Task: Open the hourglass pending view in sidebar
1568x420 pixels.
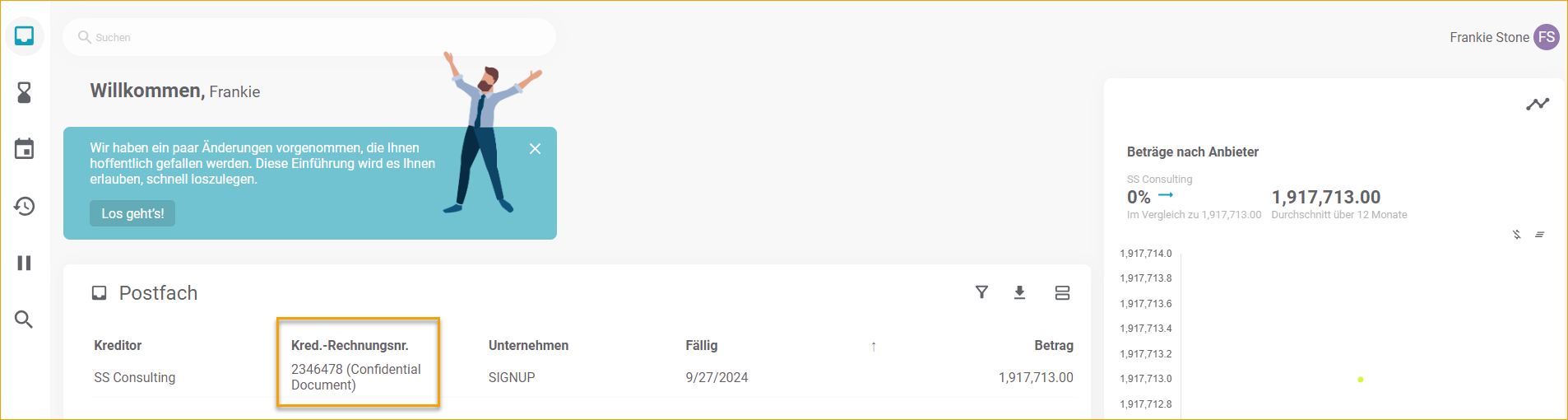Action: pyautogui.click(x=25, y=92)
